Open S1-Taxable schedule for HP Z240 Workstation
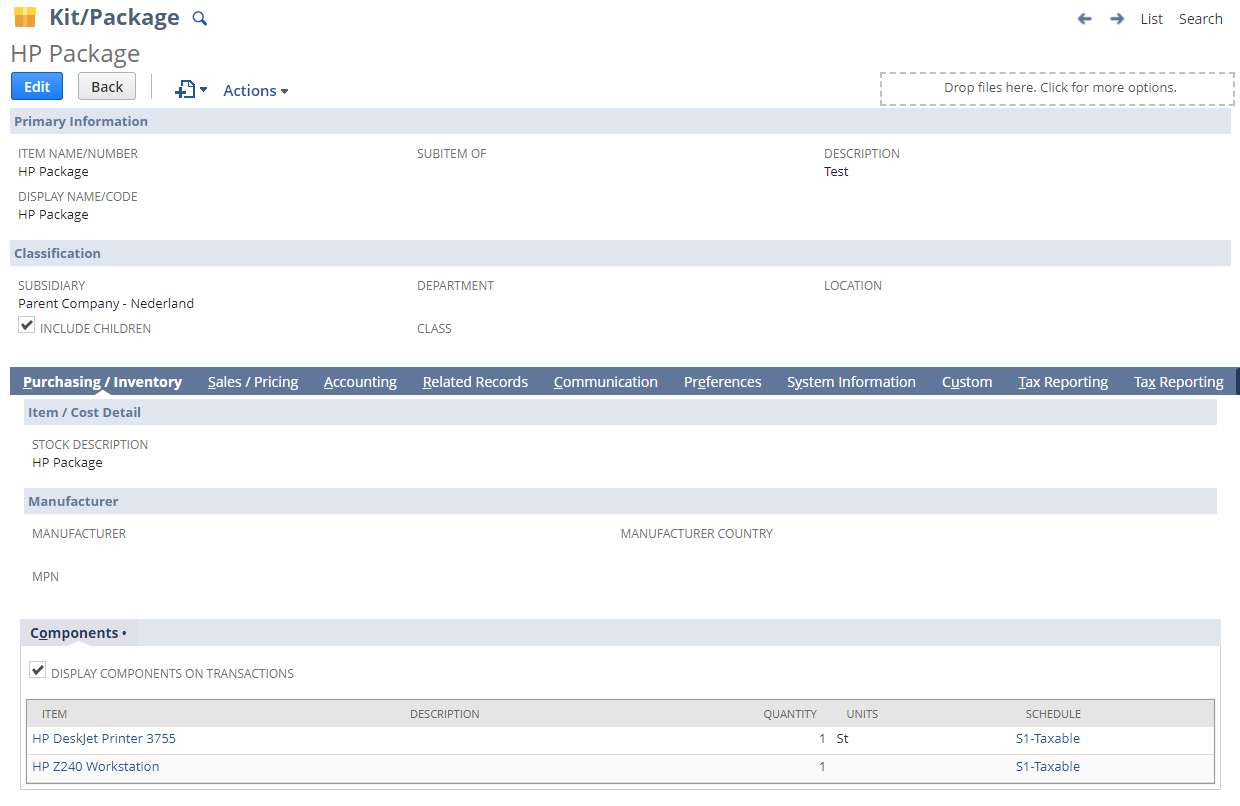Image resolution: width=1240 pixels, height=806 pixels. pyautogui.click(x=1048, y=767)
